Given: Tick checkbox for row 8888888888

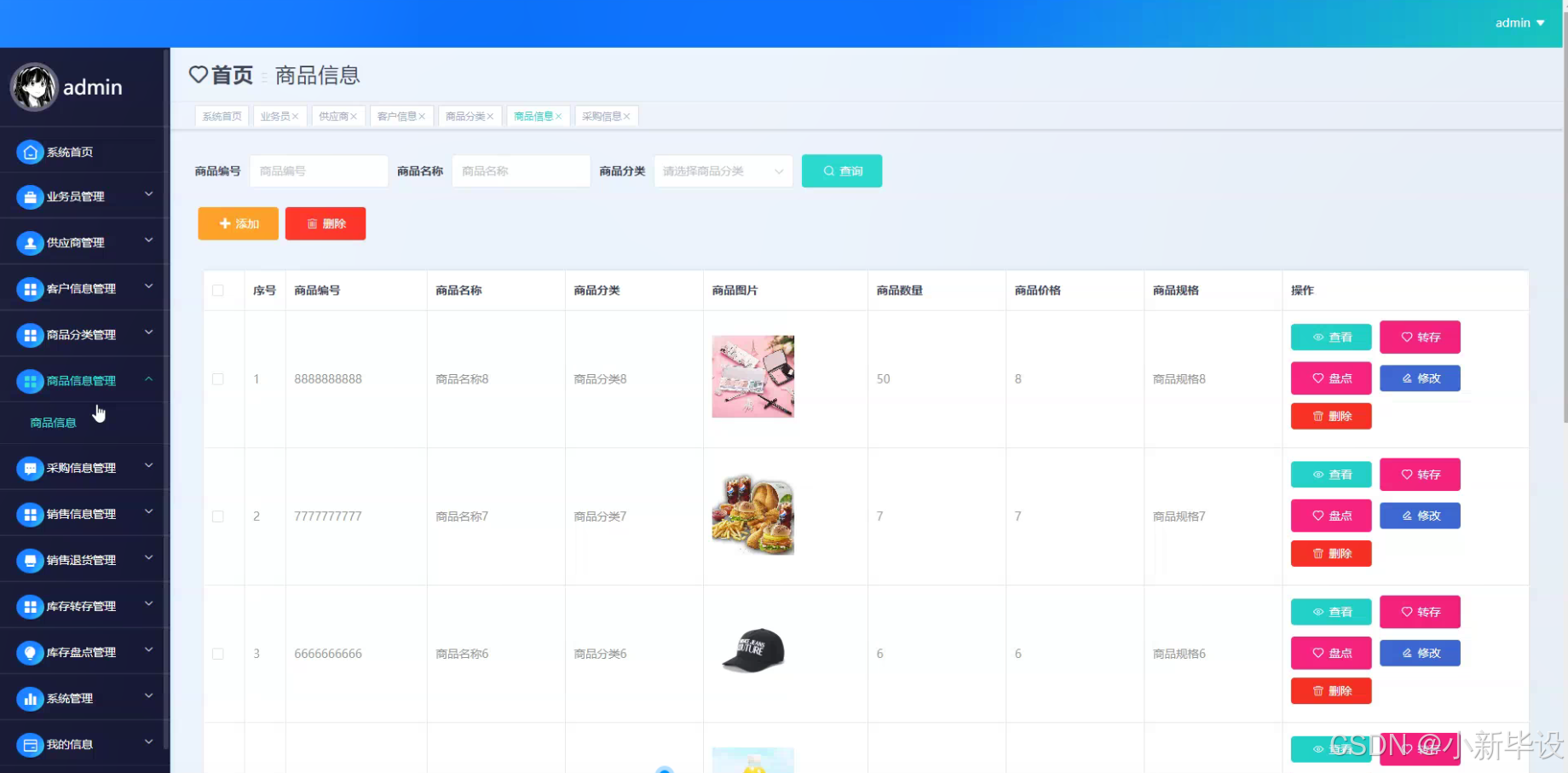Looking at the screenshot, I should (218, 379).
